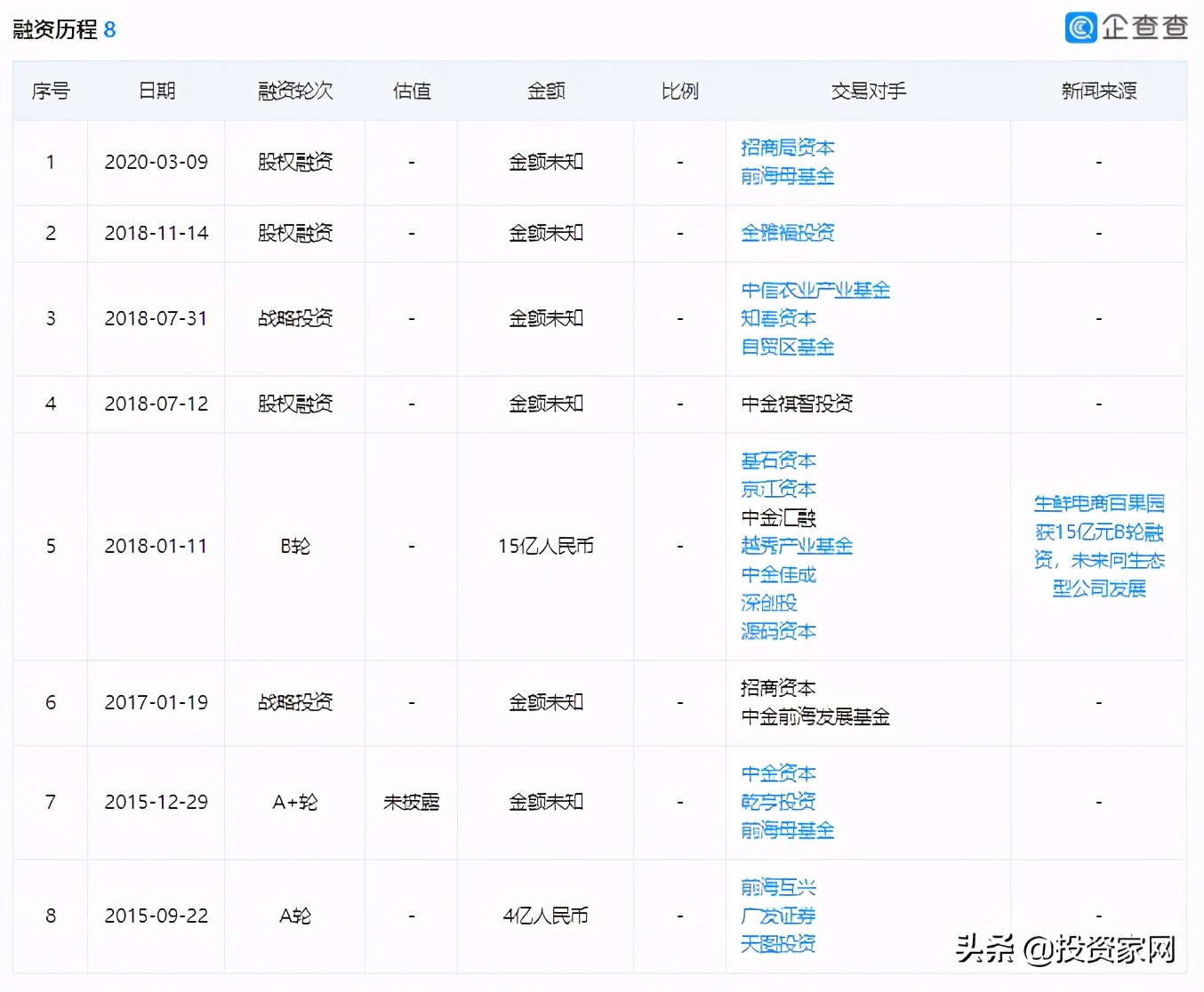Click the 全雅福投资 link

[x=786, y=233]
